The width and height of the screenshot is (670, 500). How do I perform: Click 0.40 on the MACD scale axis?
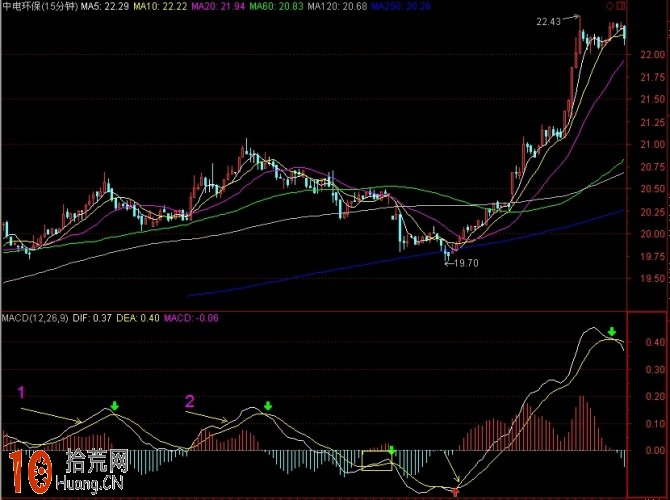coord(655,342)
